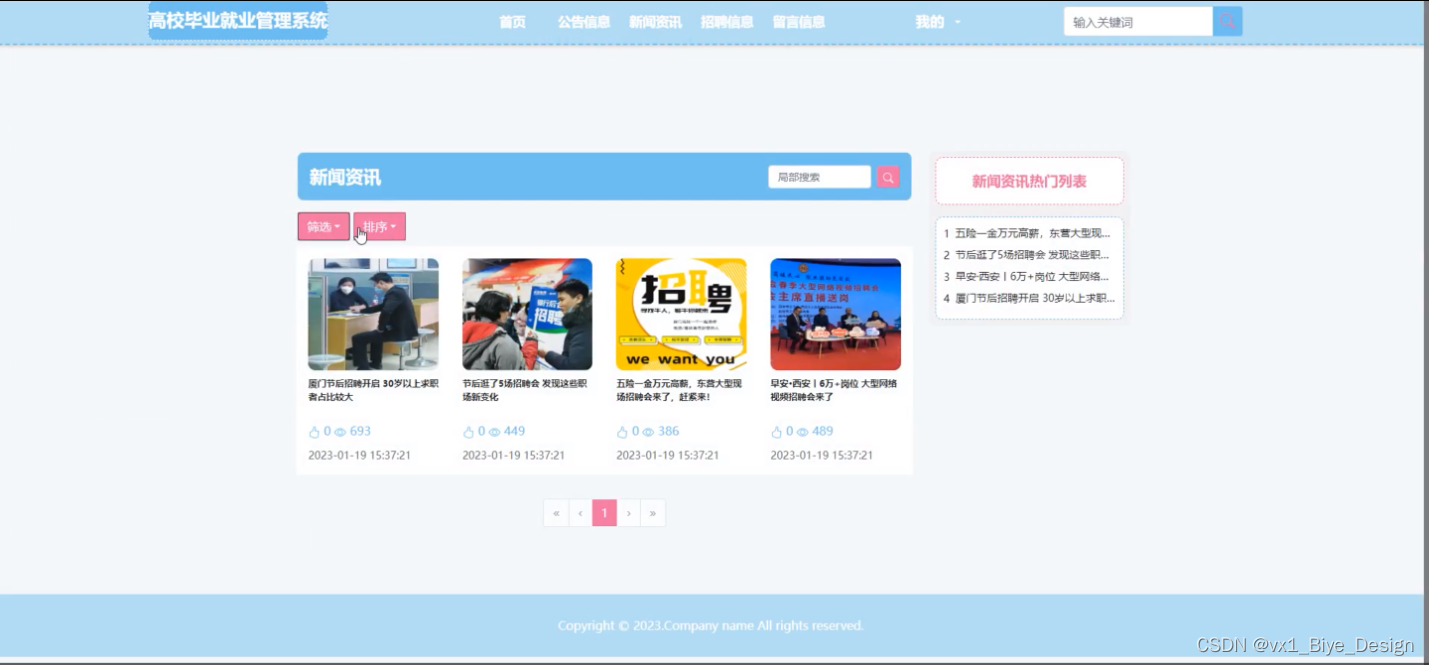Click the top search magnifier icon
The height and width of the screenshot is (665, 1429).
pyautogui.click(x=1227, y=21)
